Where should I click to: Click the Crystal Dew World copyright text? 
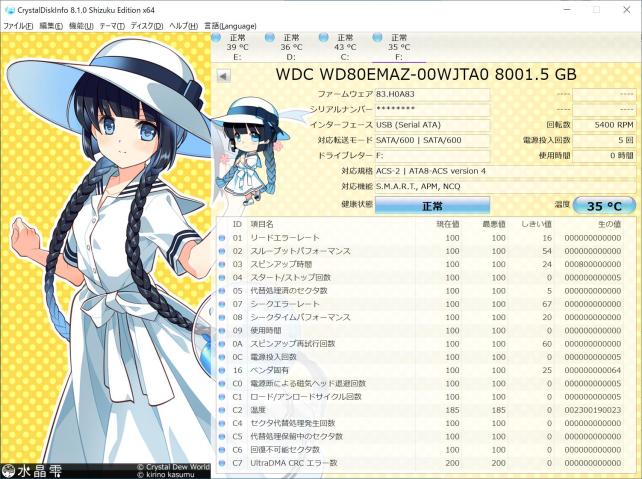174,467
